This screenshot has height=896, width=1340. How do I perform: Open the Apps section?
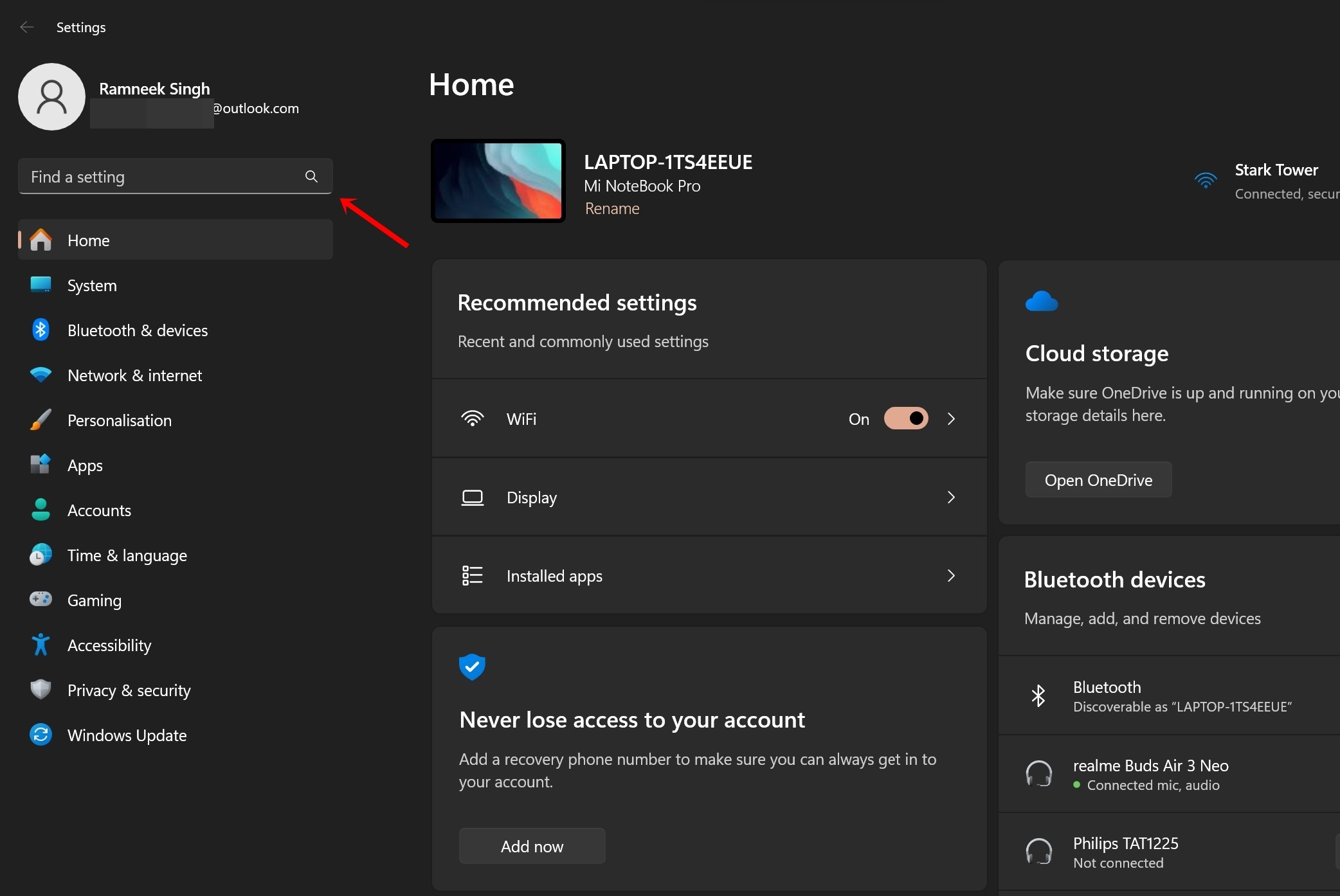tap(176, 465)
